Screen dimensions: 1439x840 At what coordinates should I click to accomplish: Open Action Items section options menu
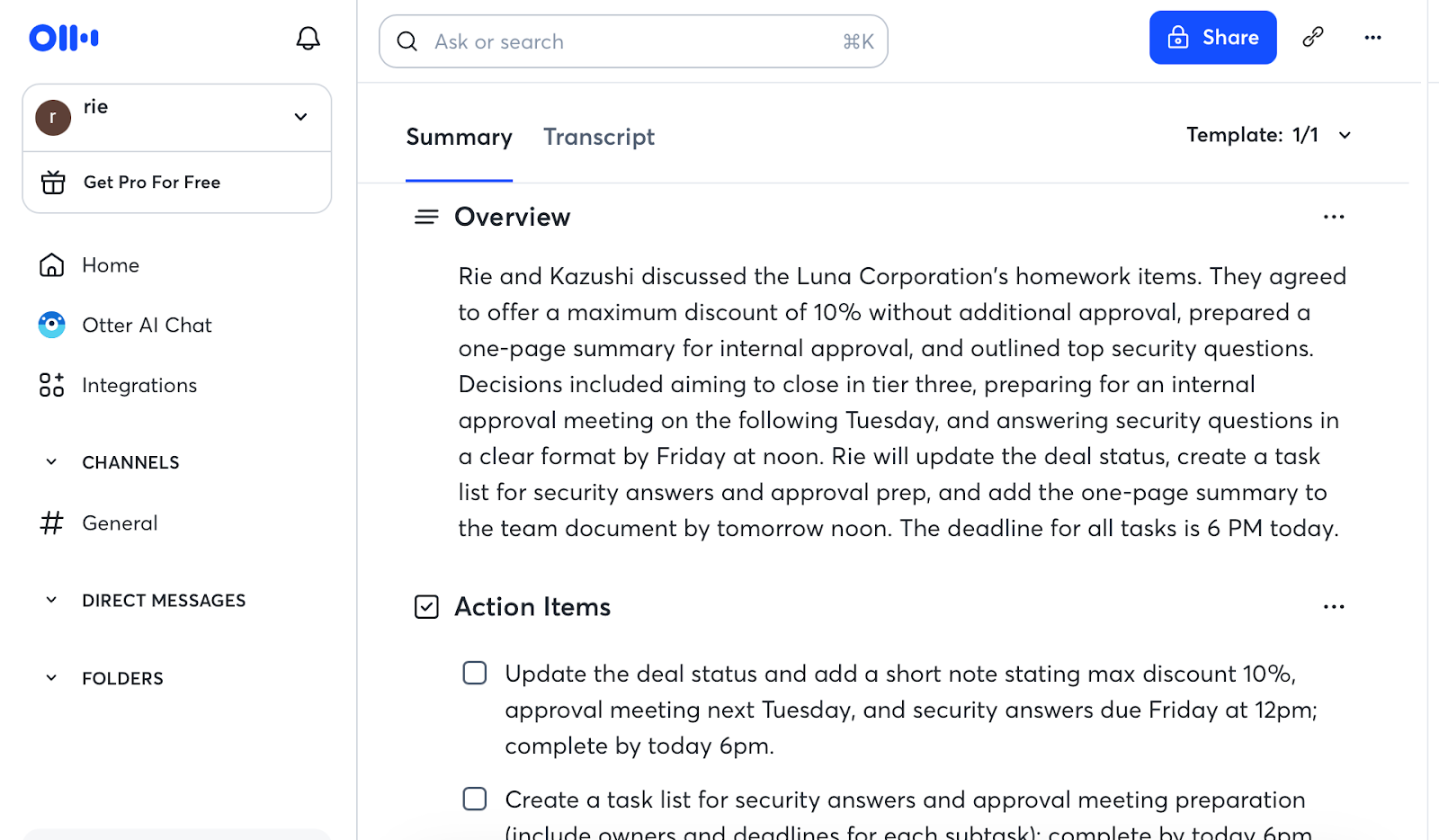[x=1334, y=607]
